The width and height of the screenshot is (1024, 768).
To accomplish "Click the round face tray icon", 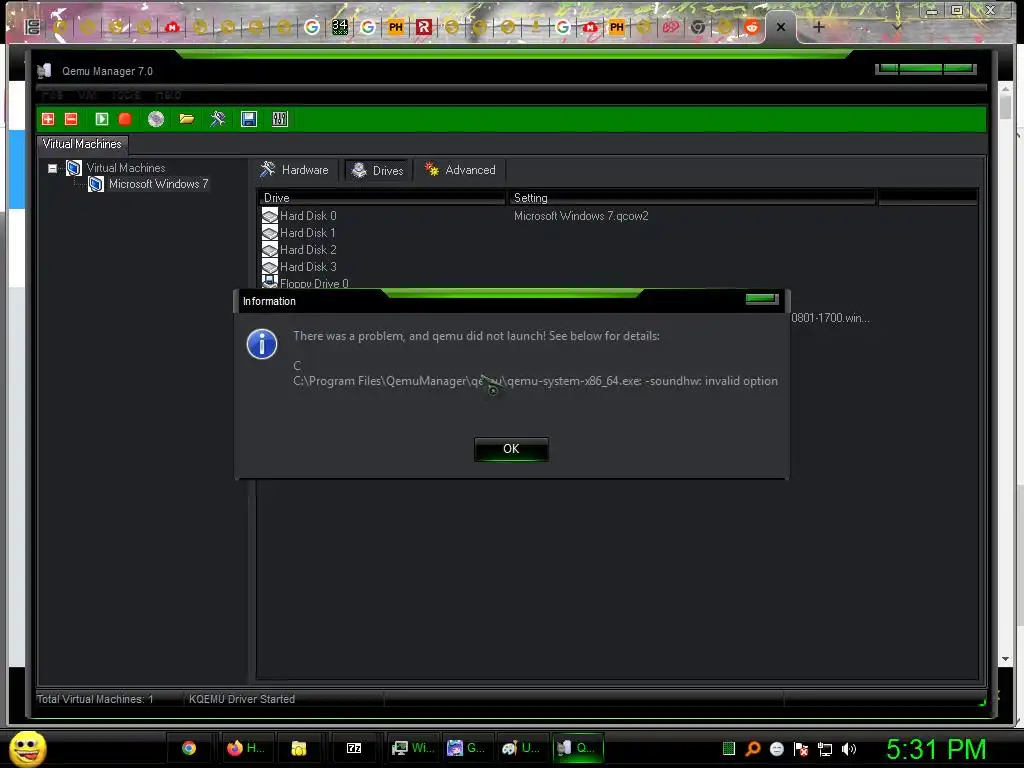I will click(776, 749).
